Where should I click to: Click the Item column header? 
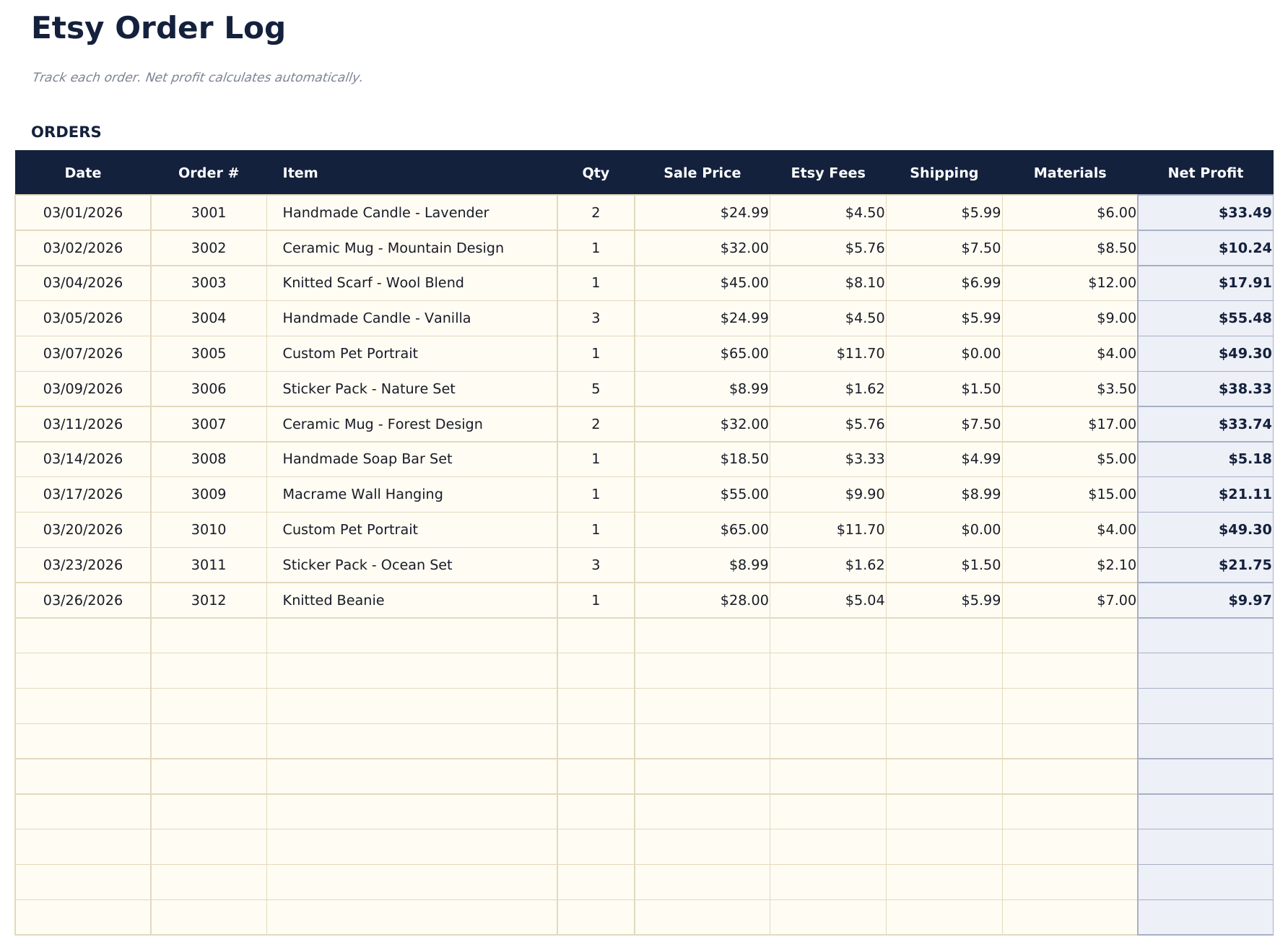click(300, 173)
